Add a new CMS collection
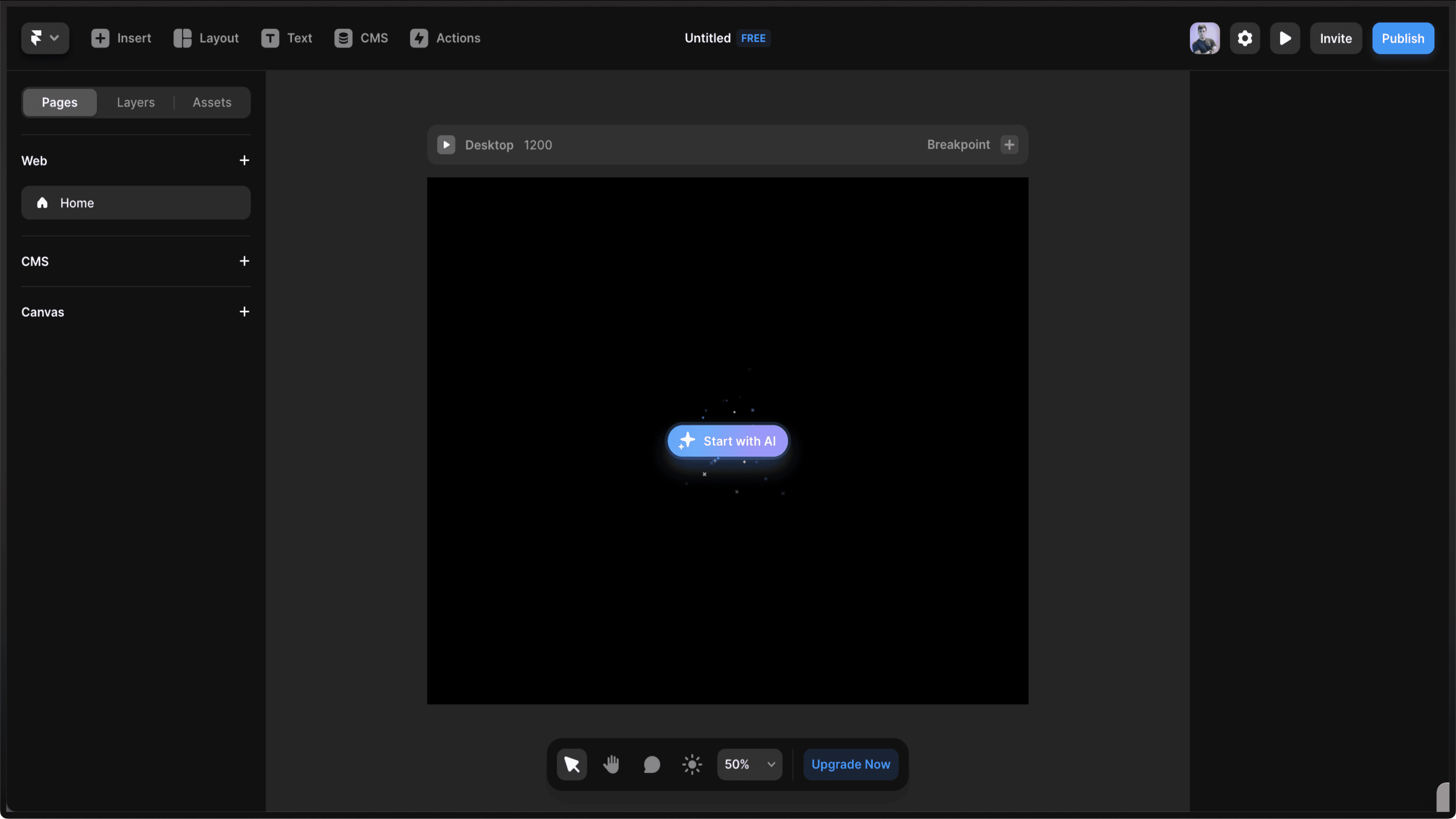 click(x=244, y=261)
